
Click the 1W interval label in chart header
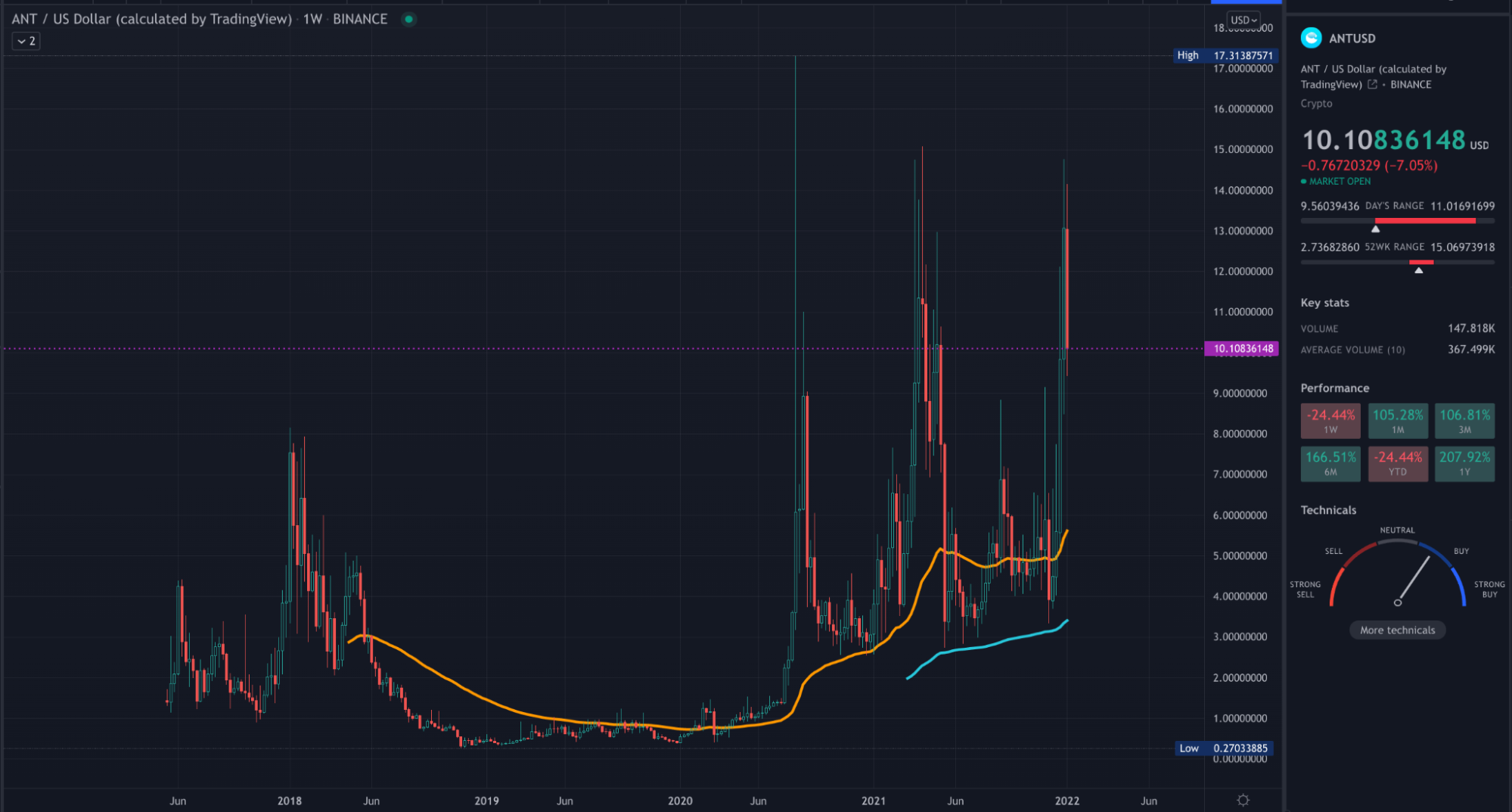(x=312, y=19)
